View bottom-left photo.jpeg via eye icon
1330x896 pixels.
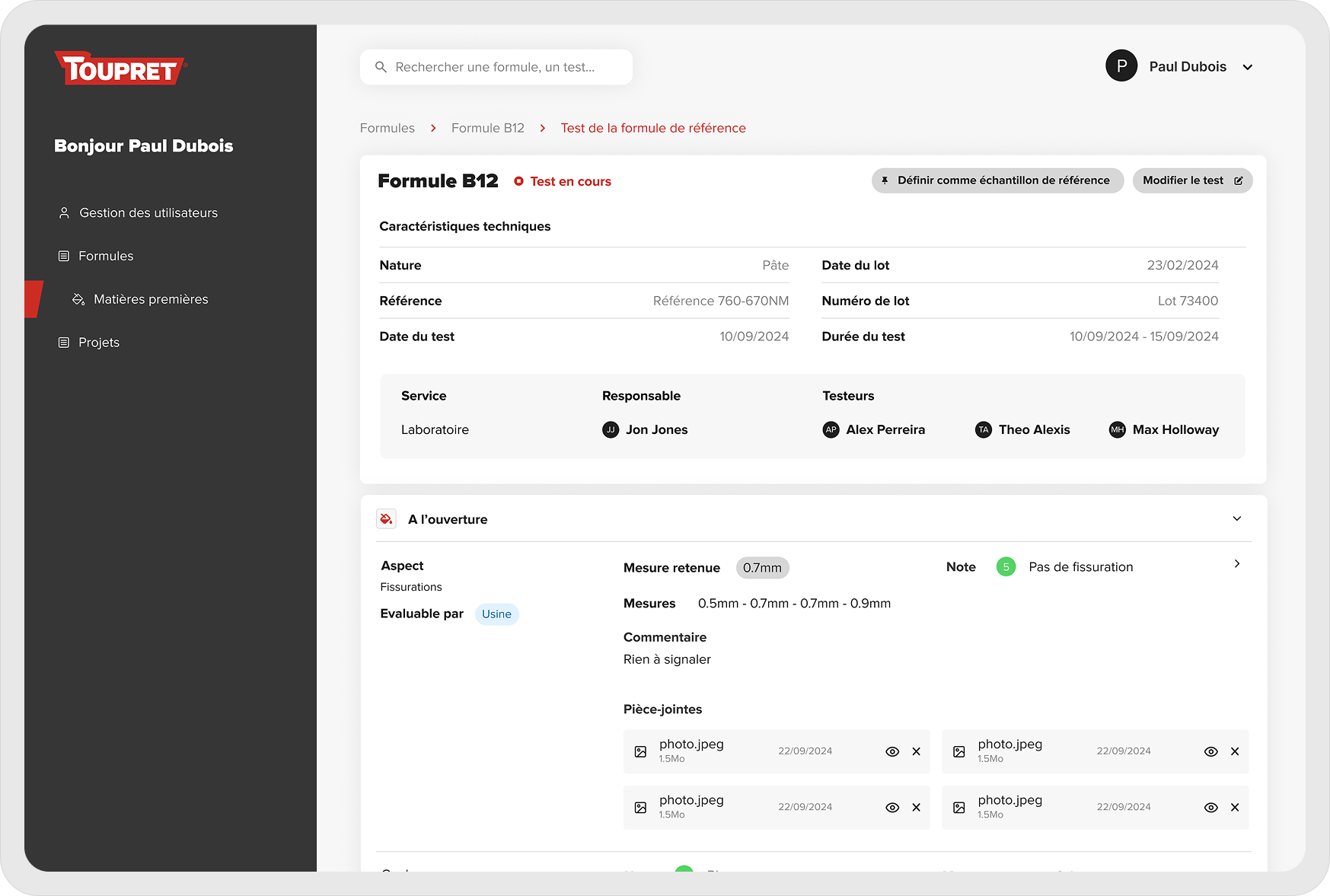click(892, 808)
